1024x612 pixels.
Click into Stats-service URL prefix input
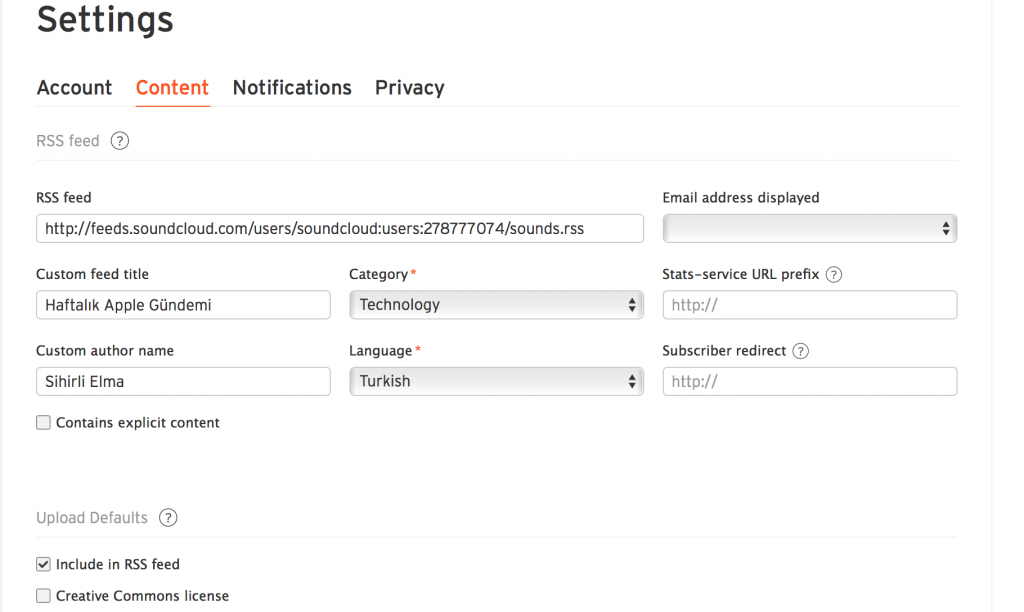click(809, 305)
